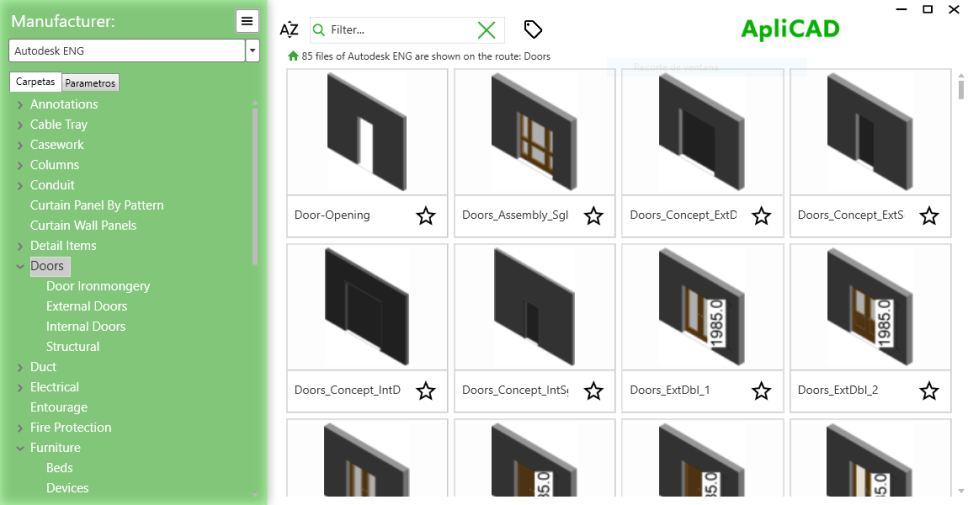Image resolution: width=968 pixels, height=505 pixels.
Task: Click the A-Z sort icon
Action: coord(289,30)
